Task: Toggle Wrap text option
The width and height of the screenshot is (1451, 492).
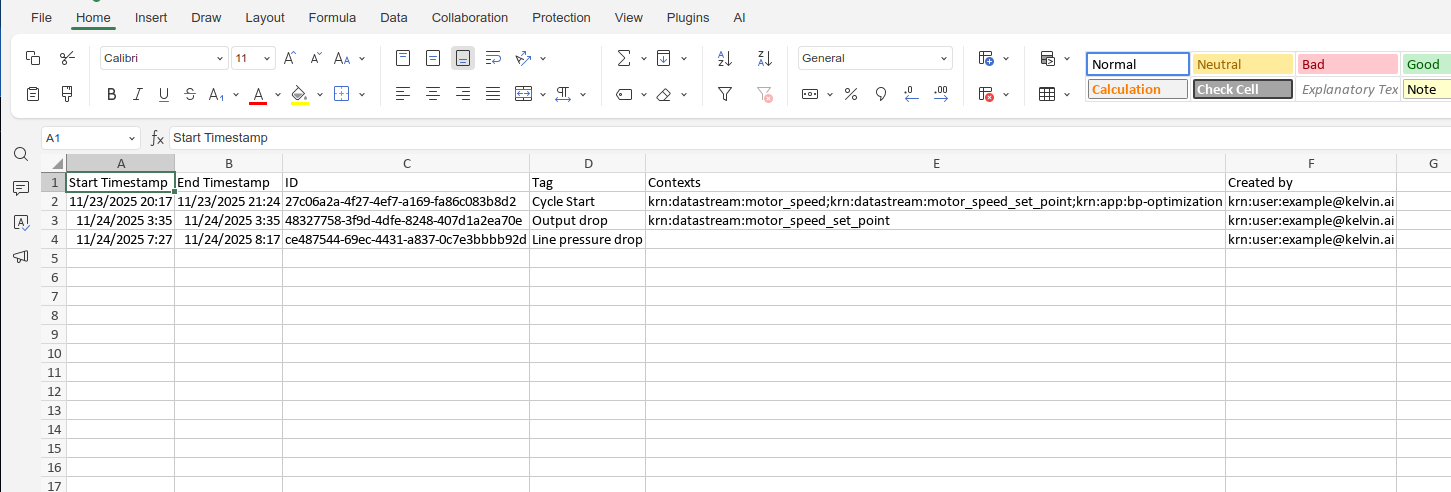Action: [x=493, y=58]
